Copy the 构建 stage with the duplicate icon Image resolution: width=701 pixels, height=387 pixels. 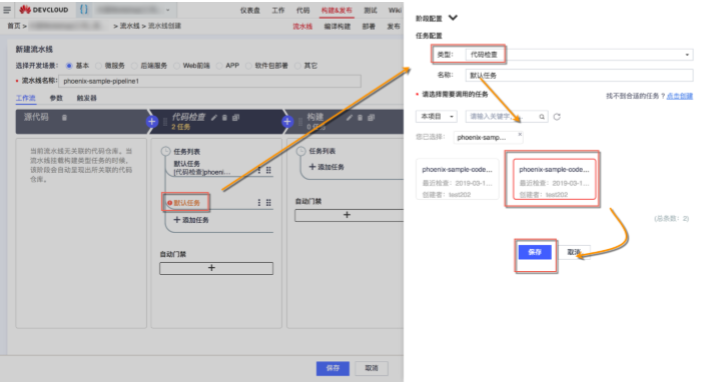[371, 118]
